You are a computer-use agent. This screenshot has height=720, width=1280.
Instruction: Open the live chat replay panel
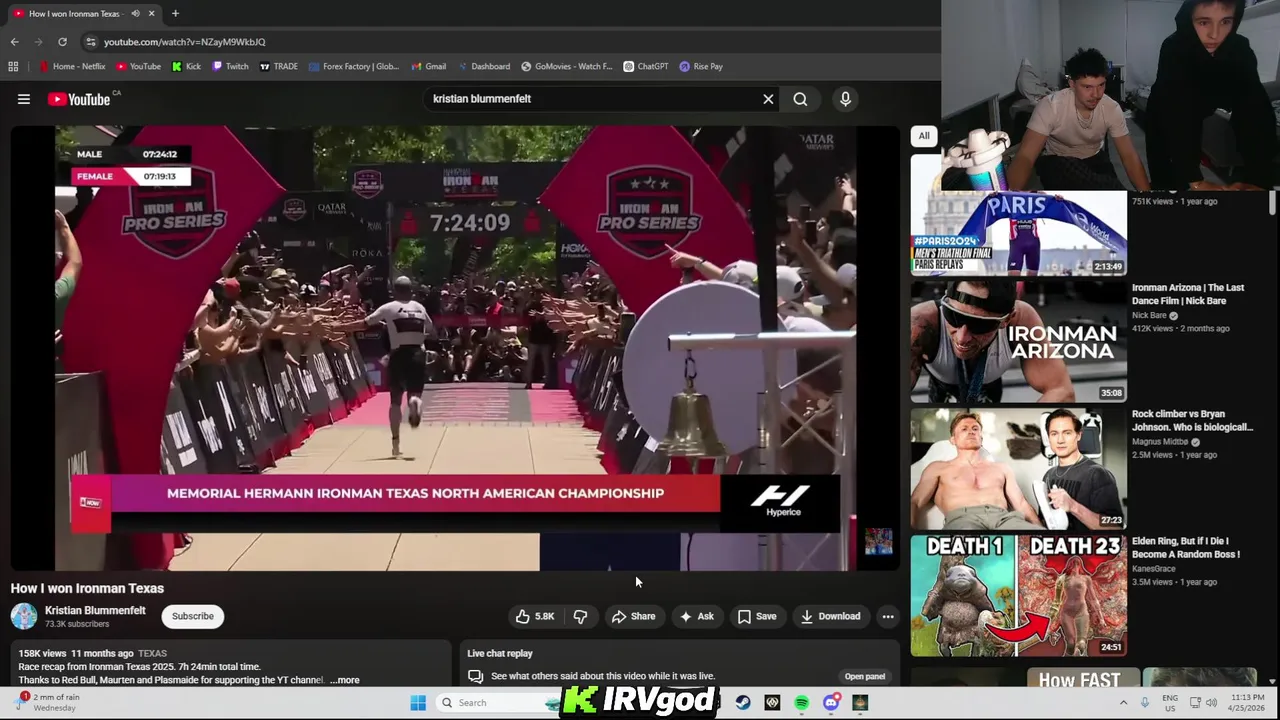point(864,676)
